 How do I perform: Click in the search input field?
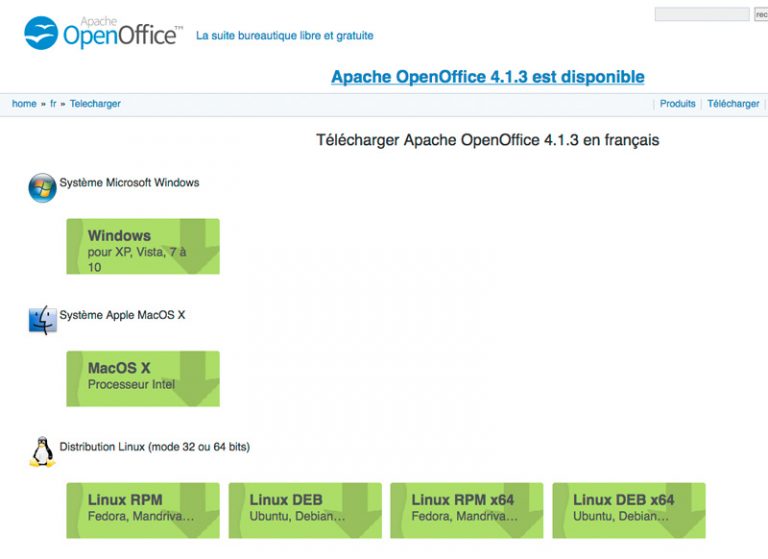click(702, 14)
